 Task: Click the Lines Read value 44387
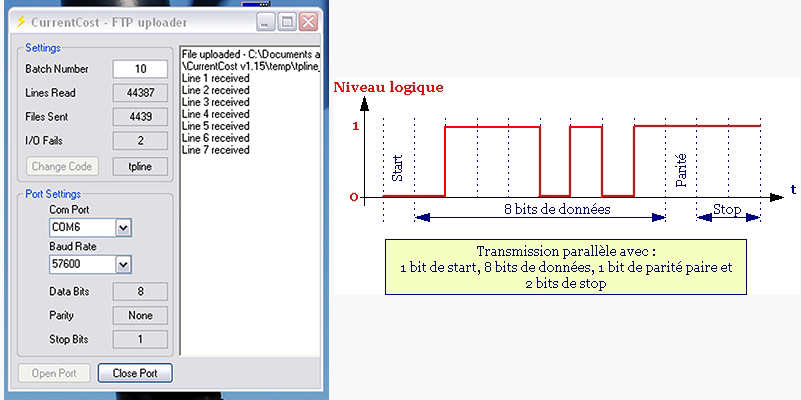pos(139,93)
